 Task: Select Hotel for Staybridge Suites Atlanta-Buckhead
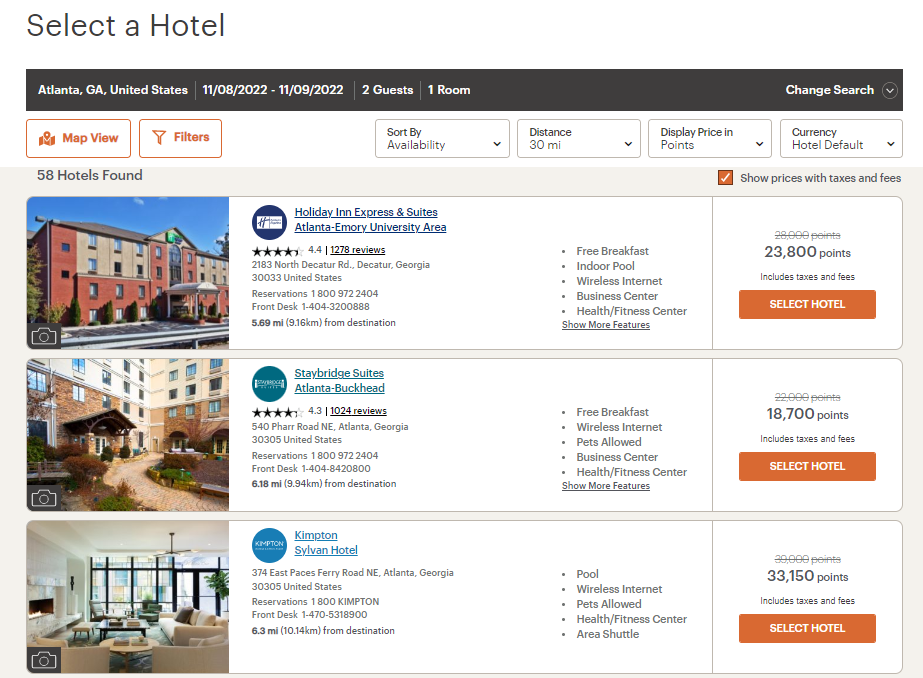click(807, 466)
